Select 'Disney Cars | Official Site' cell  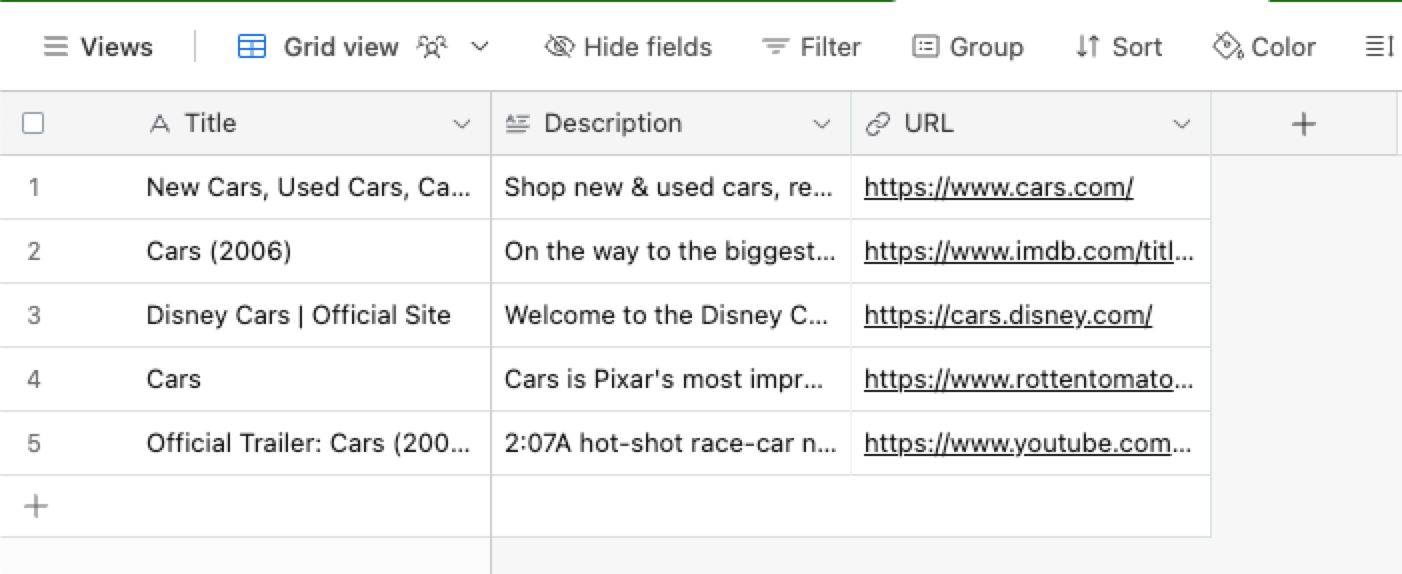click(x=308, y=315)
